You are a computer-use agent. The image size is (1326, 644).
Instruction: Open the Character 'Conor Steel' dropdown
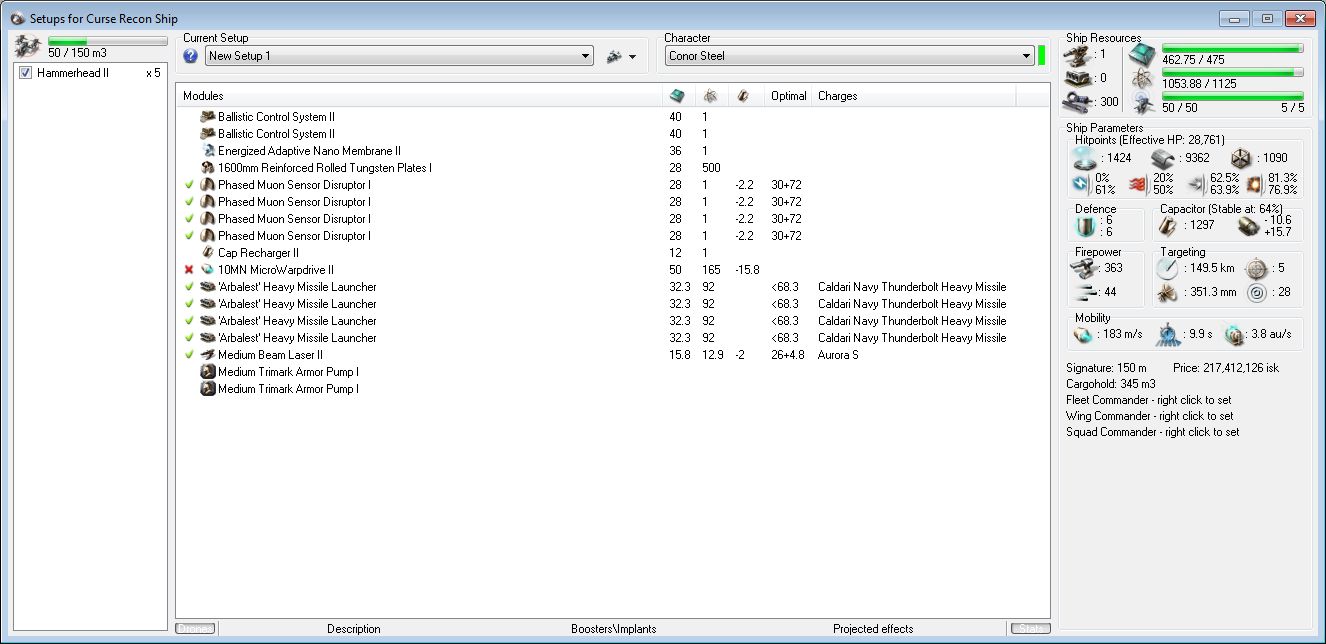(x=849, y=56)
